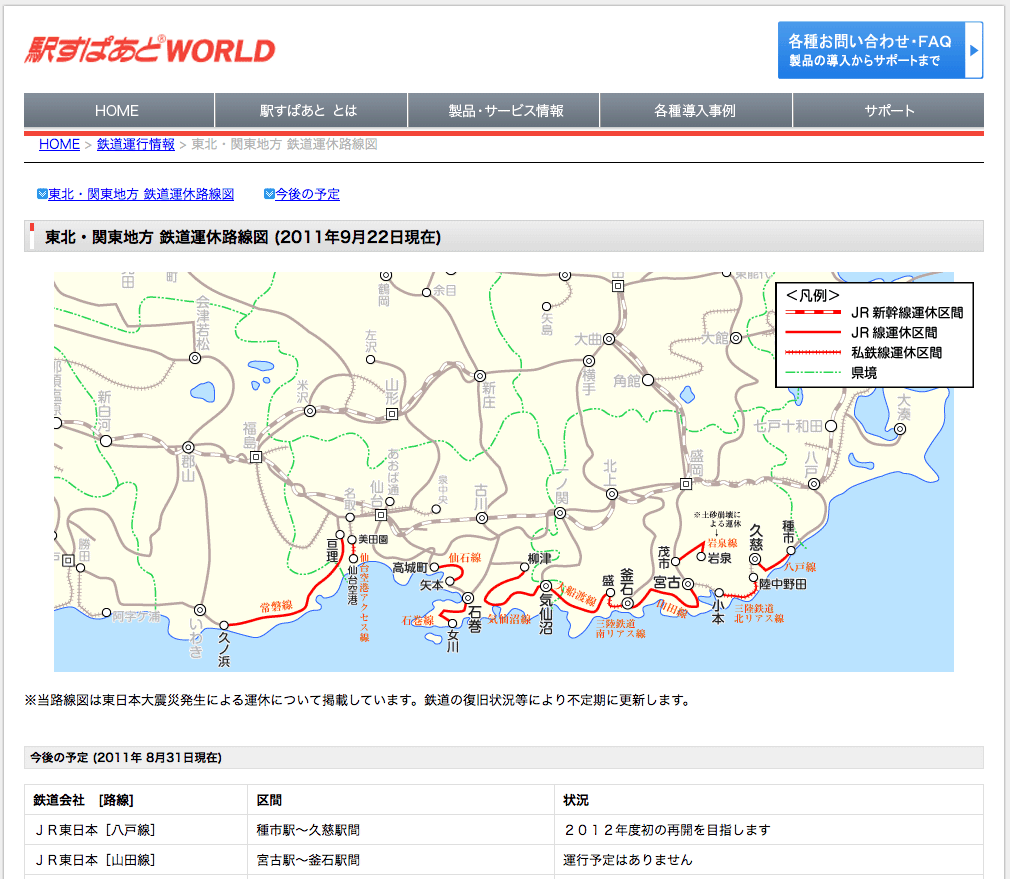Click the blue icon before 今後の予定 link
The image size is (1010, 879).
[x=268, y=194]
